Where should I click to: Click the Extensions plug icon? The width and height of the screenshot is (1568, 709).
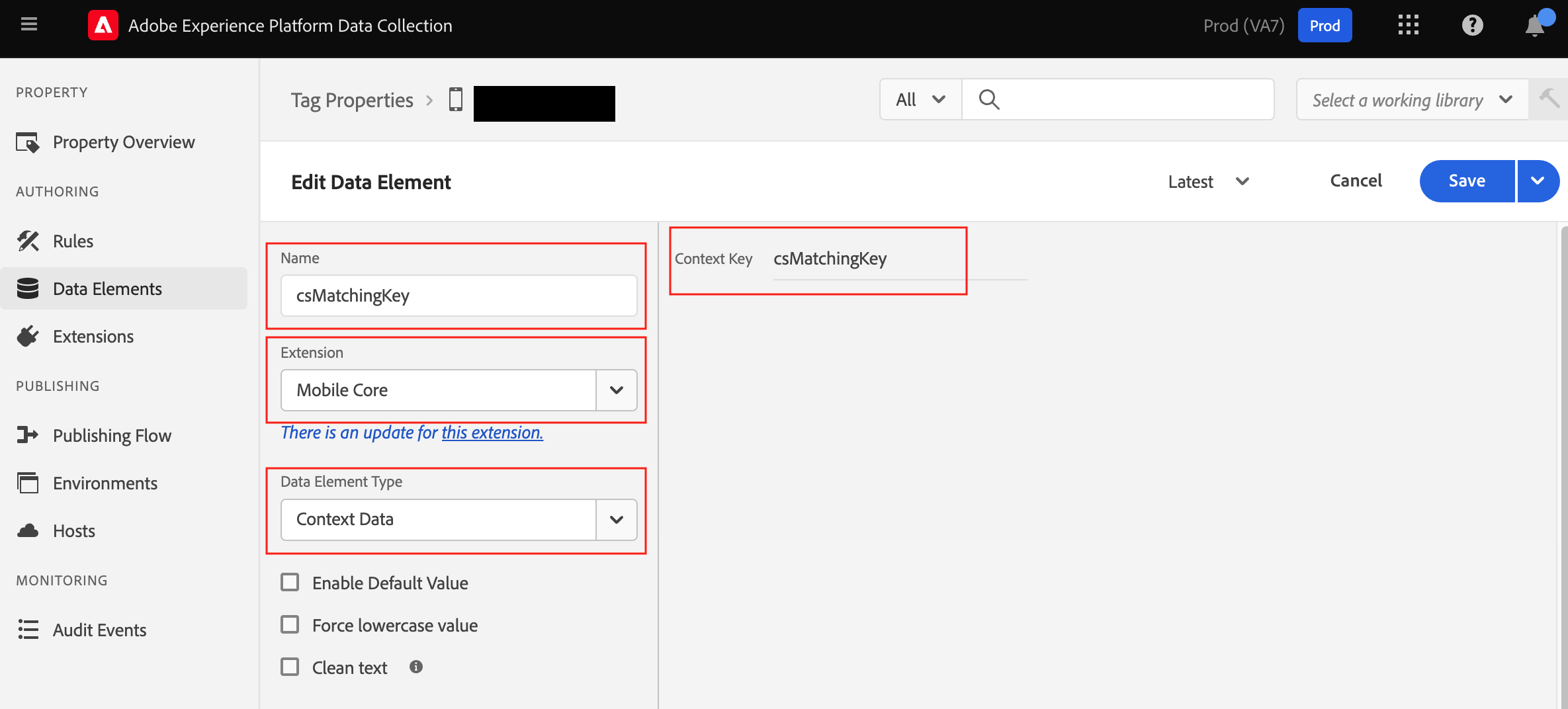(x=28, y=337)
